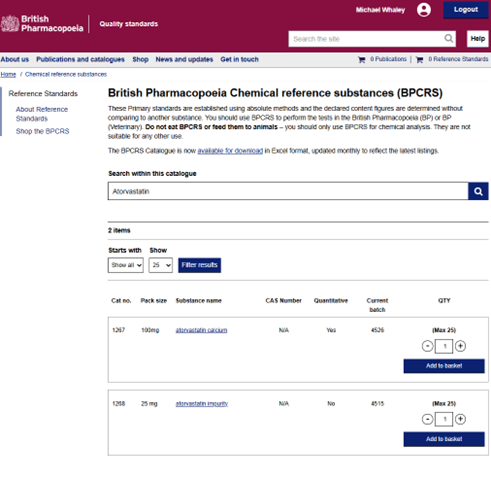Add atorvastatin impurity to basket

(444, 439)
